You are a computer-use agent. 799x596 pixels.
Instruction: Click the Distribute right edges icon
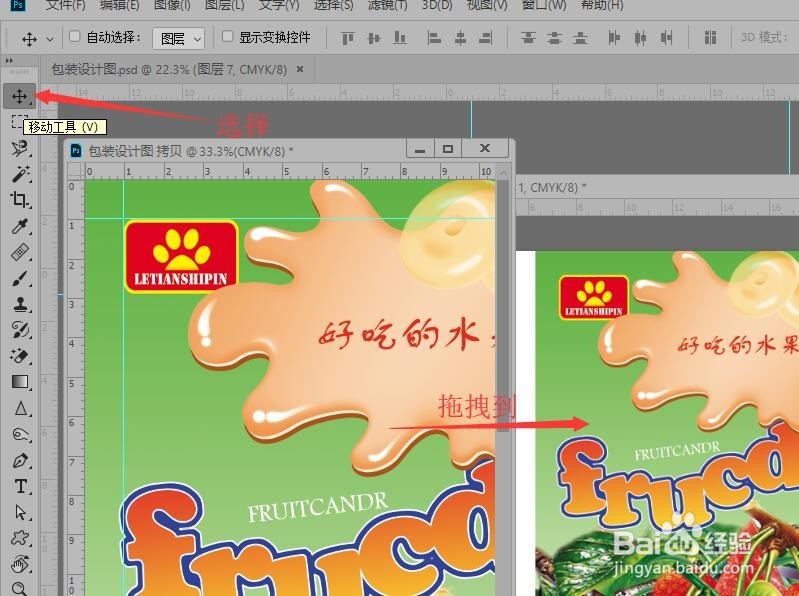666,38
